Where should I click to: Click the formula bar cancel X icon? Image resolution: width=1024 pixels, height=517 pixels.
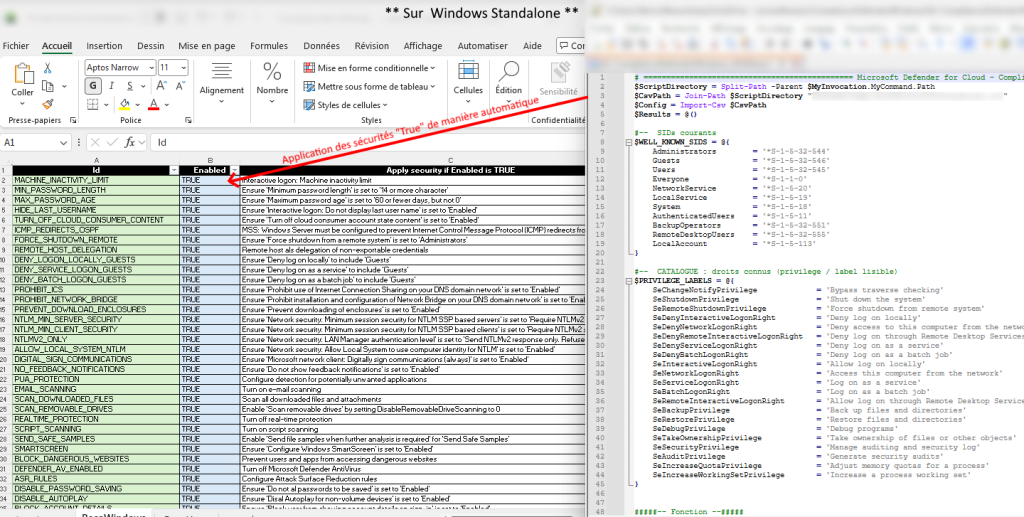[95, 142]
